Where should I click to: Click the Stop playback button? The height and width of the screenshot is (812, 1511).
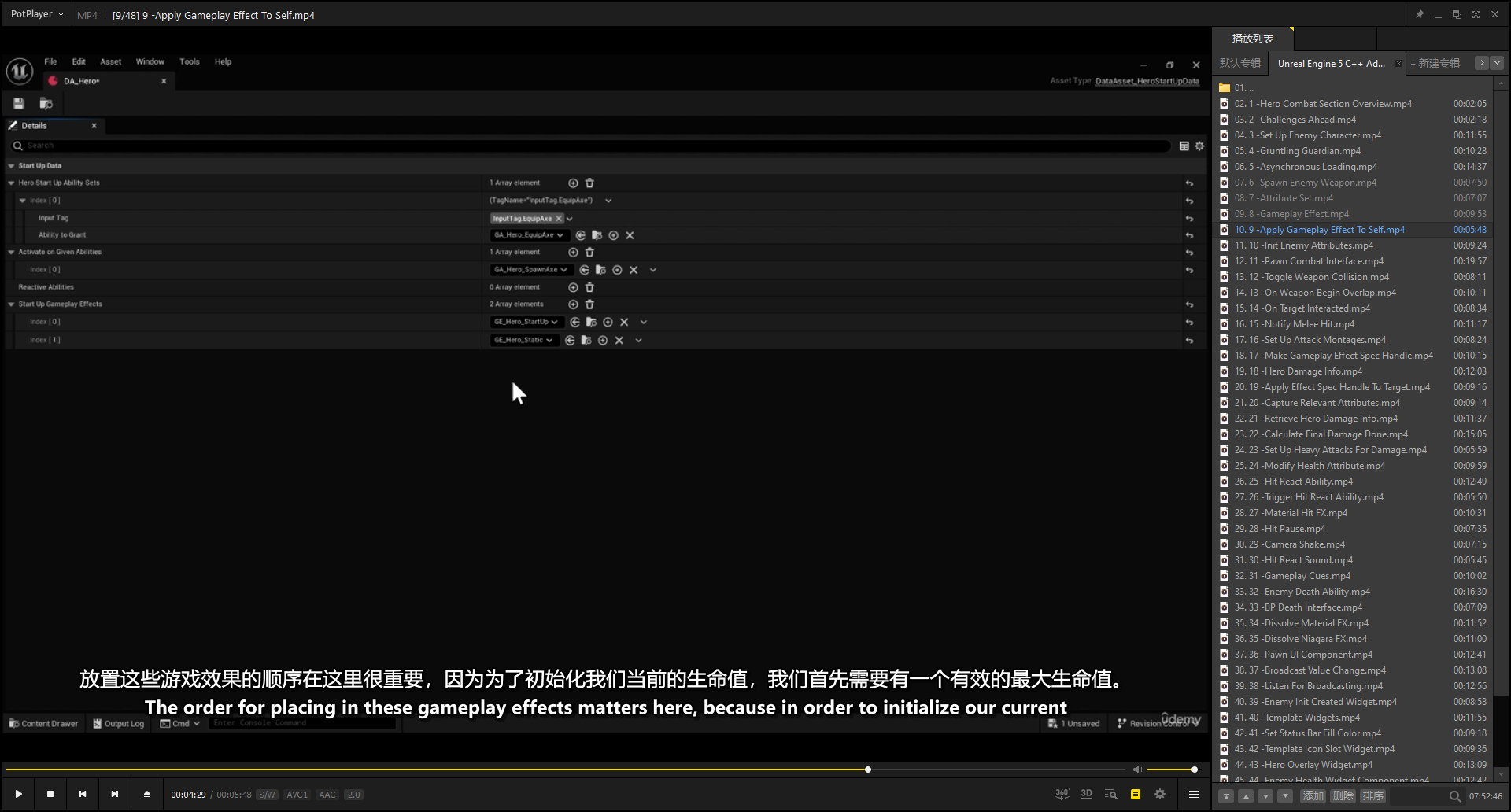pos(50,794)
